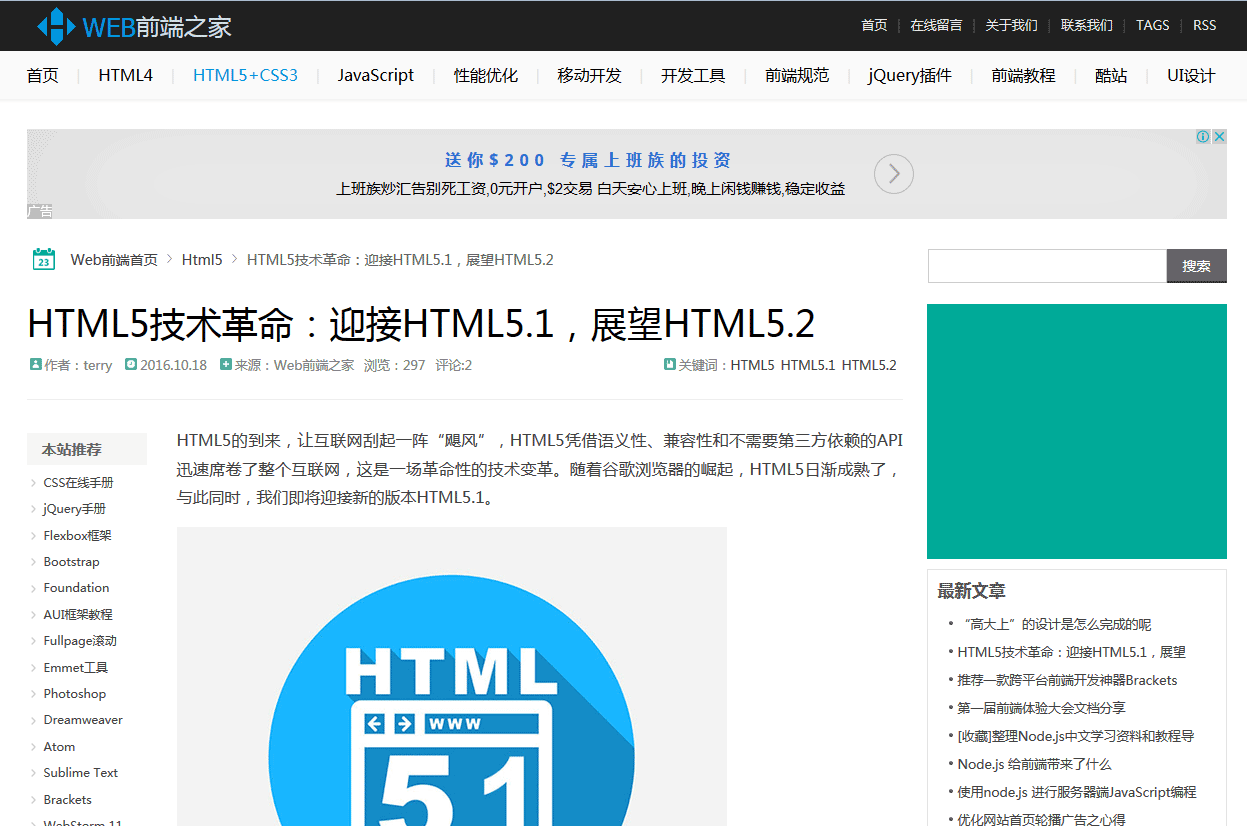This screenshot has width=1247, height=826.
Task: Click the author icon before 作者：terry
Action: click(x=35, y=365)
